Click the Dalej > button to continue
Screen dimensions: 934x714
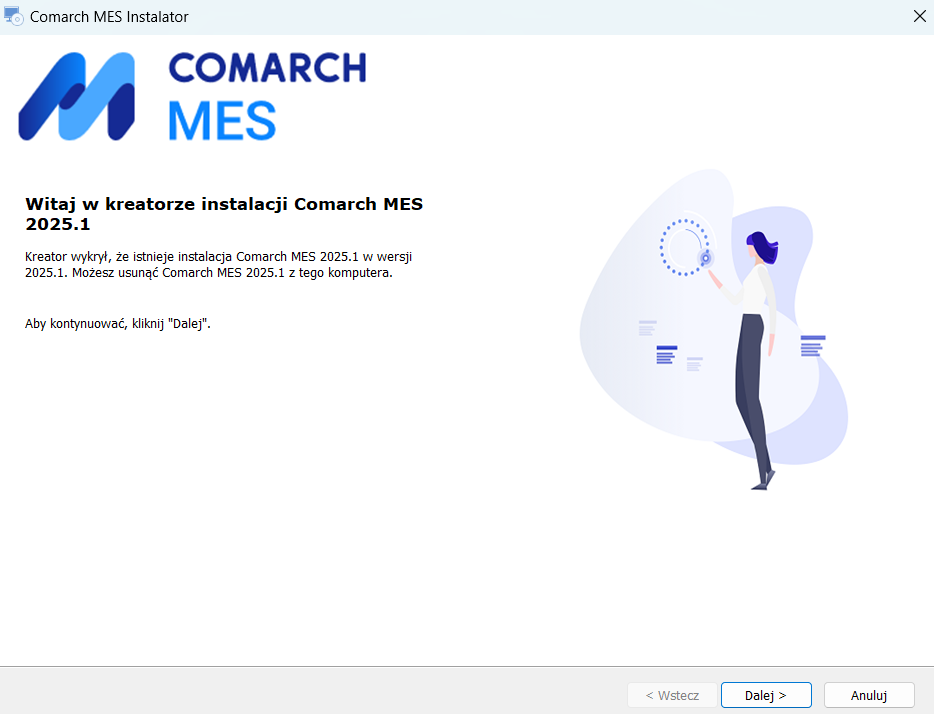pyautogui.click(x=766, y=695)
